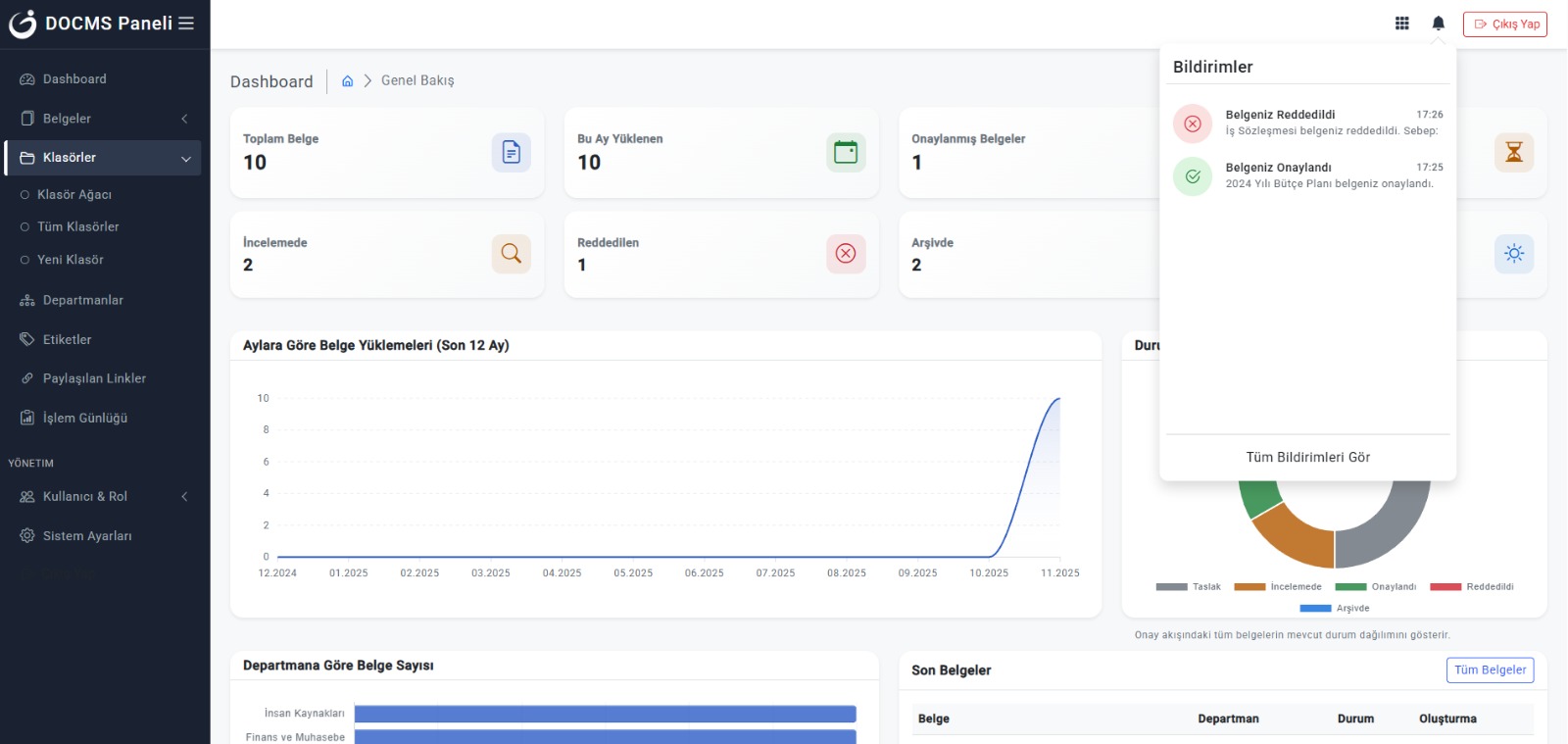Expand the Belgeler sidebar menu
This screenshot has height=744, width=1568.
(x=103, y=119)
